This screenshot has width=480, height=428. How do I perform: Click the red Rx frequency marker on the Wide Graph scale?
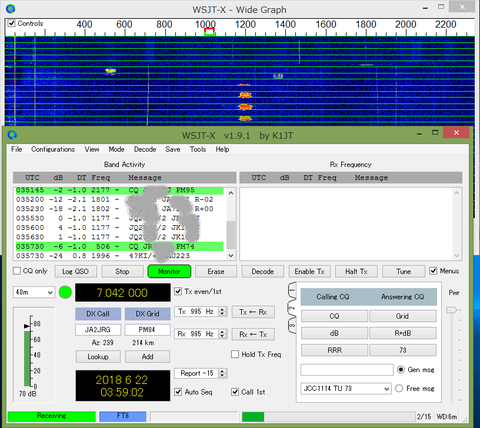(209, 32)
